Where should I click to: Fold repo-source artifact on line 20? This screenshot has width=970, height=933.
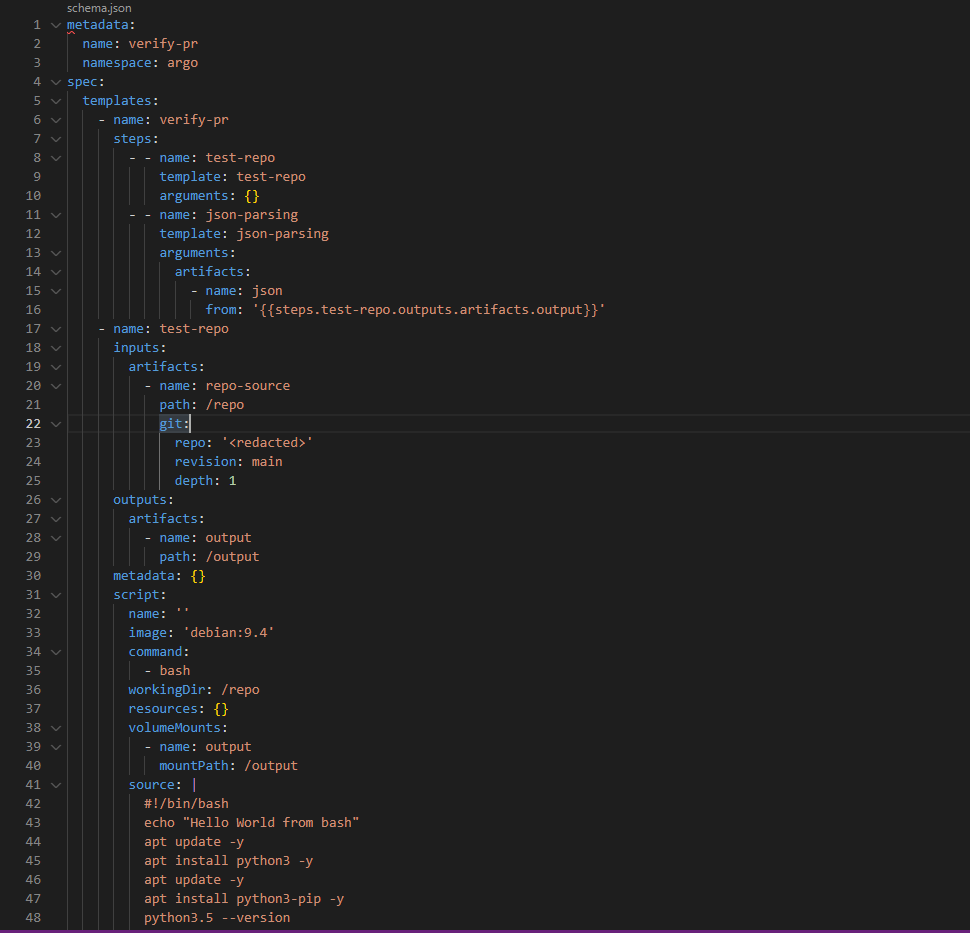point(56,386)
